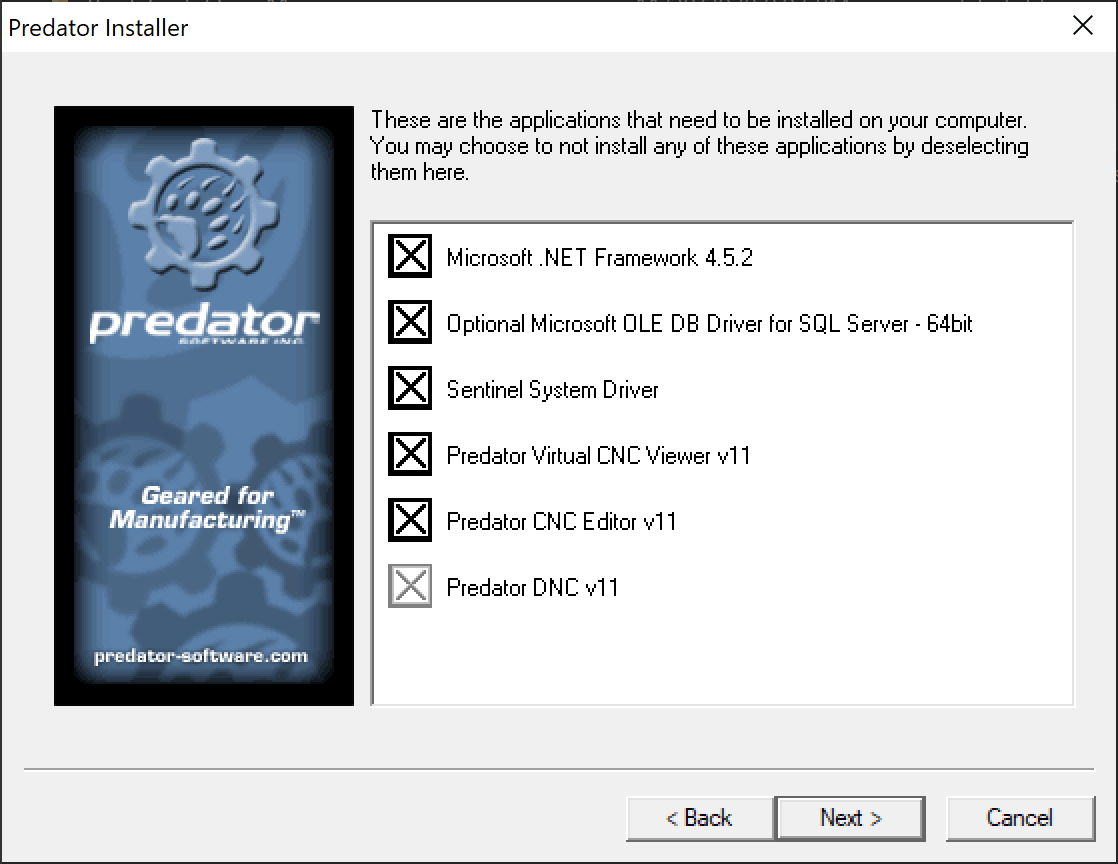Click the Next > button
This screenshot has width=1118, height=864.
coord(850,818)
